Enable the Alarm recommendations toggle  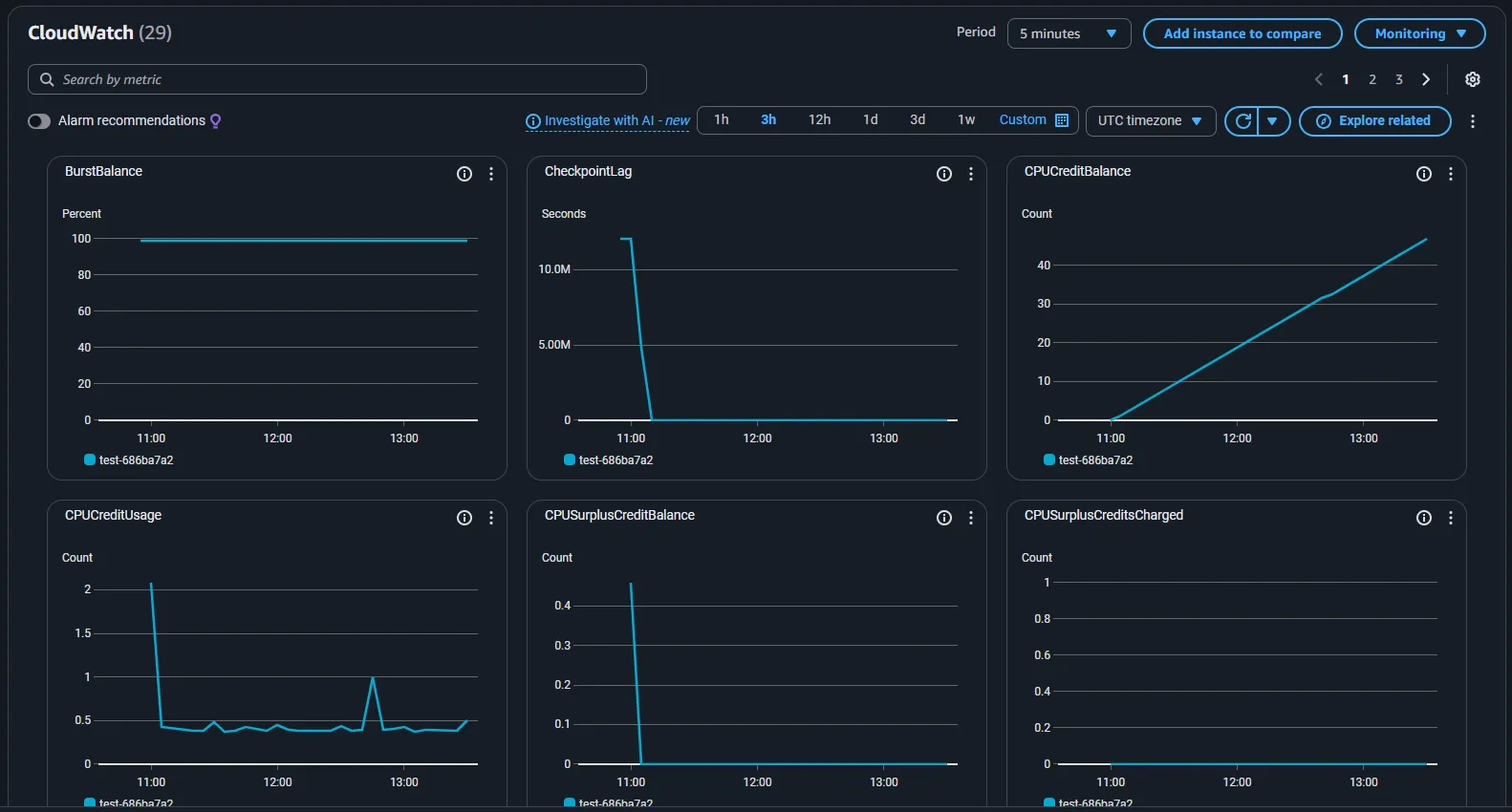click(39, 121)
